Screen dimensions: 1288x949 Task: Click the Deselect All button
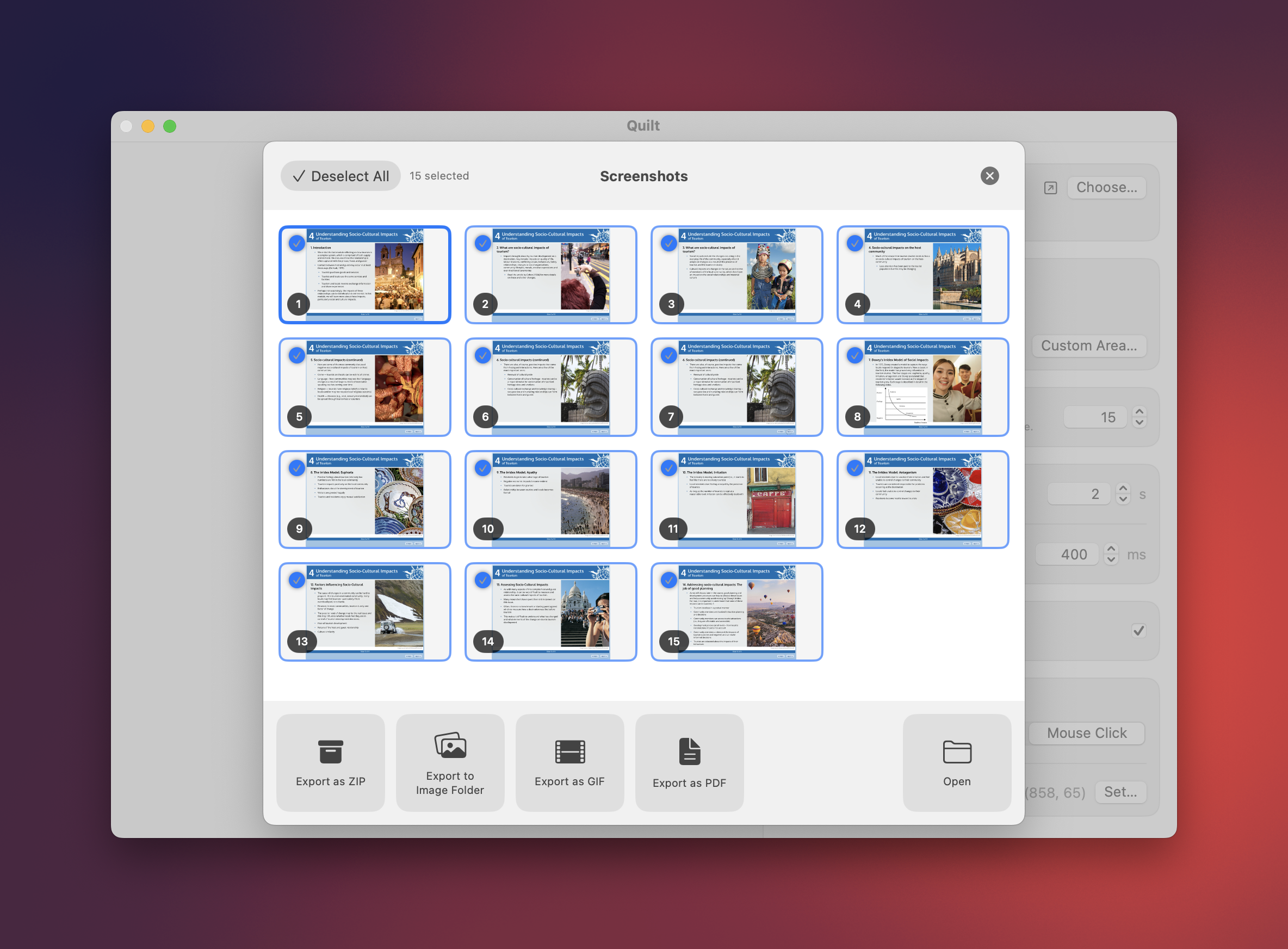(x=340, y=176)
